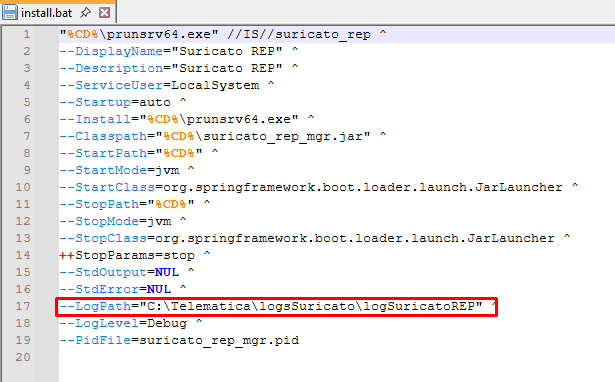Click the ++StopParams=stop line
The height and width of the screenshot is (382, 615).
(135, 255)
